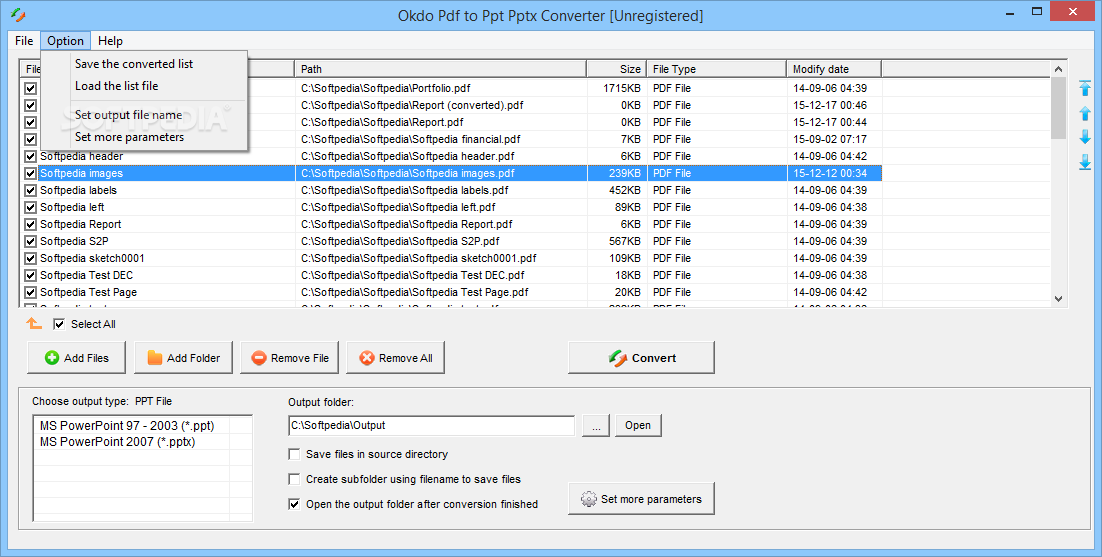Click the red minus icon on Remove File

pyautogui.click(x=259, y=358)
